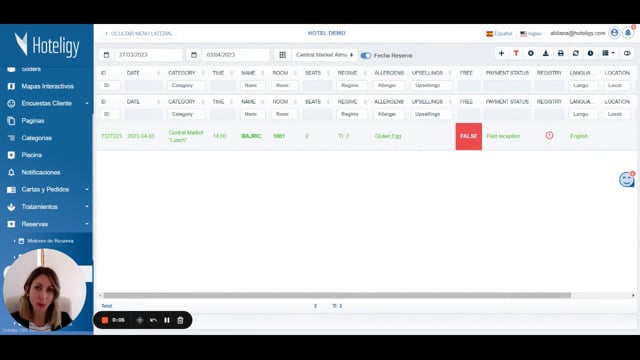Click reservation ID 7327223
The width and height of the screenshot is (640, 360).
click(x=111, y=136)
